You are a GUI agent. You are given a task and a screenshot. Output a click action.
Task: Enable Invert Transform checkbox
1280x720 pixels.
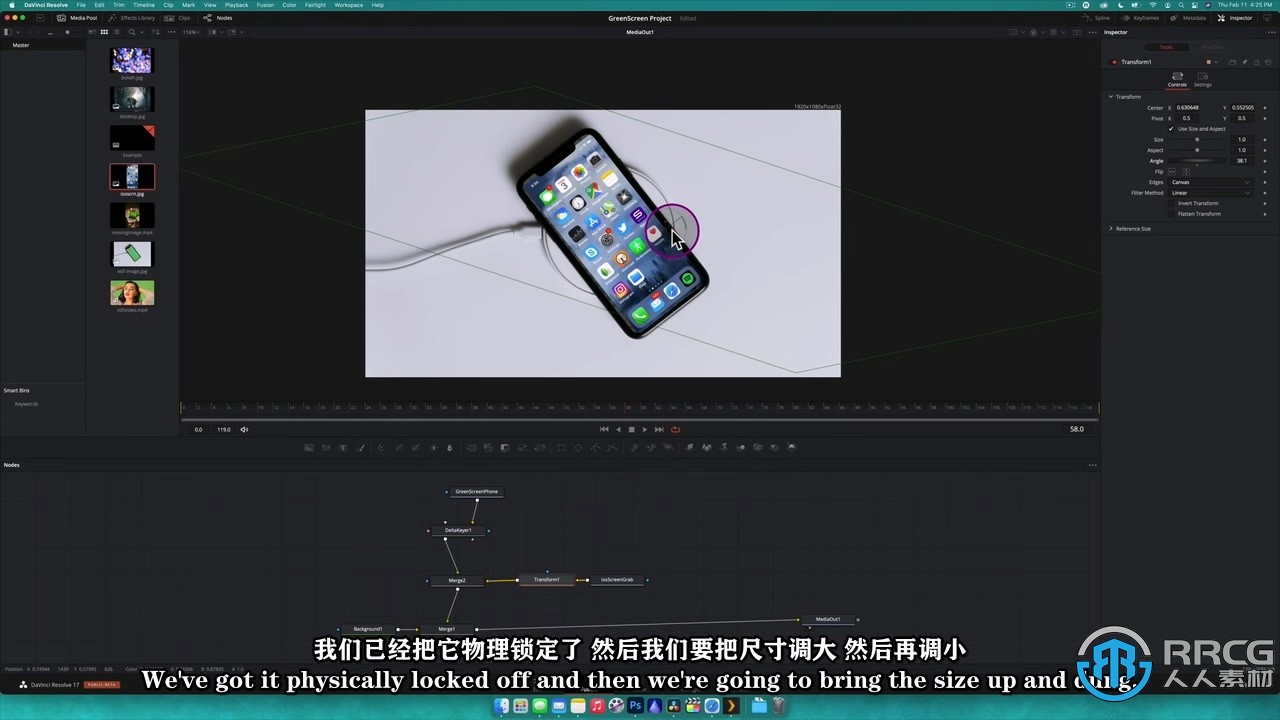(1171, 203)
